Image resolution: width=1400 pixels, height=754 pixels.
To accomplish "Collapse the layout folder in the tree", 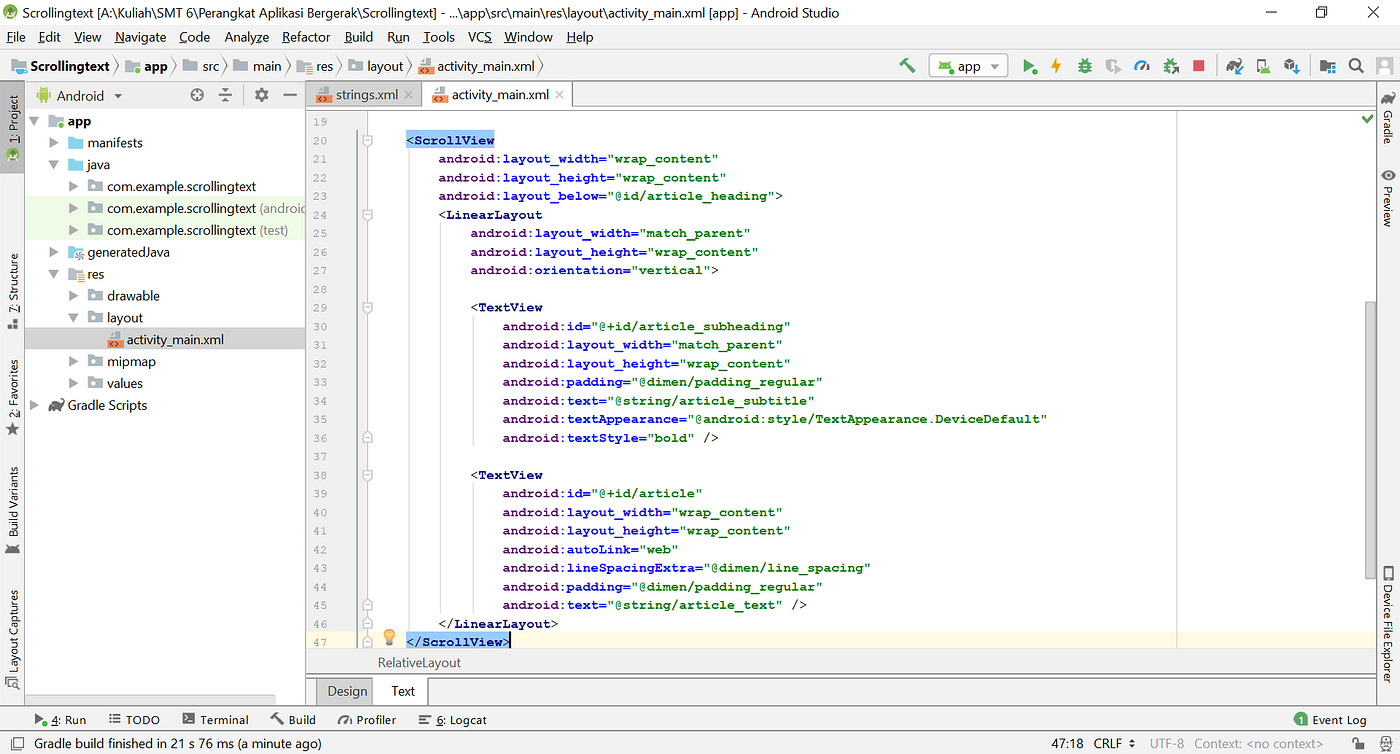I will (x=73, y=317).
